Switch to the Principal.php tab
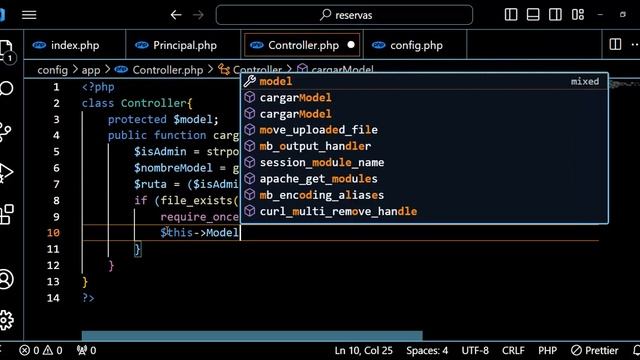The height and width of the screenshot is (360, 640). (183, 45)
